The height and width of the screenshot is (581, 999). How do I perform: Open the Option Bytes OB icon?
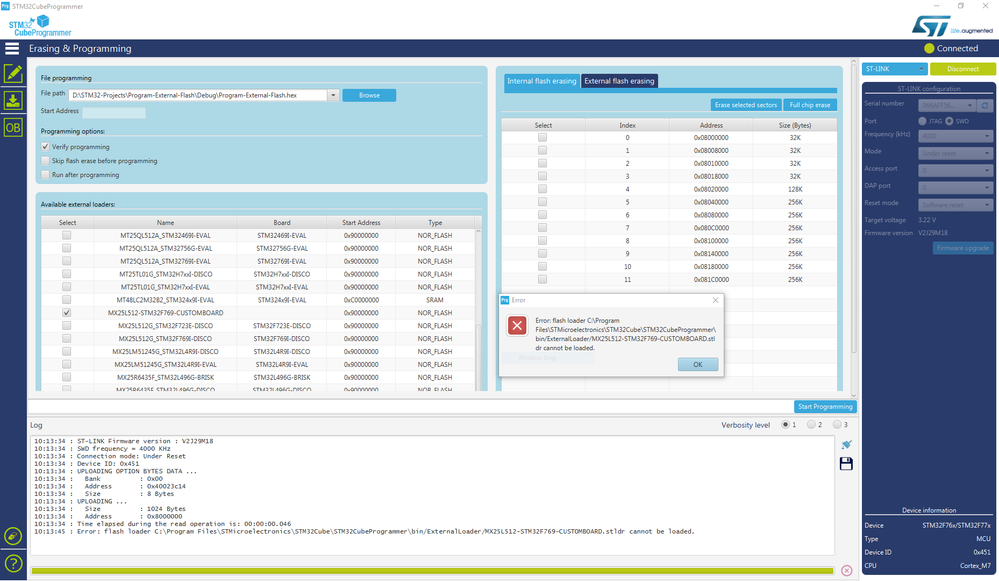click(13, 127)
